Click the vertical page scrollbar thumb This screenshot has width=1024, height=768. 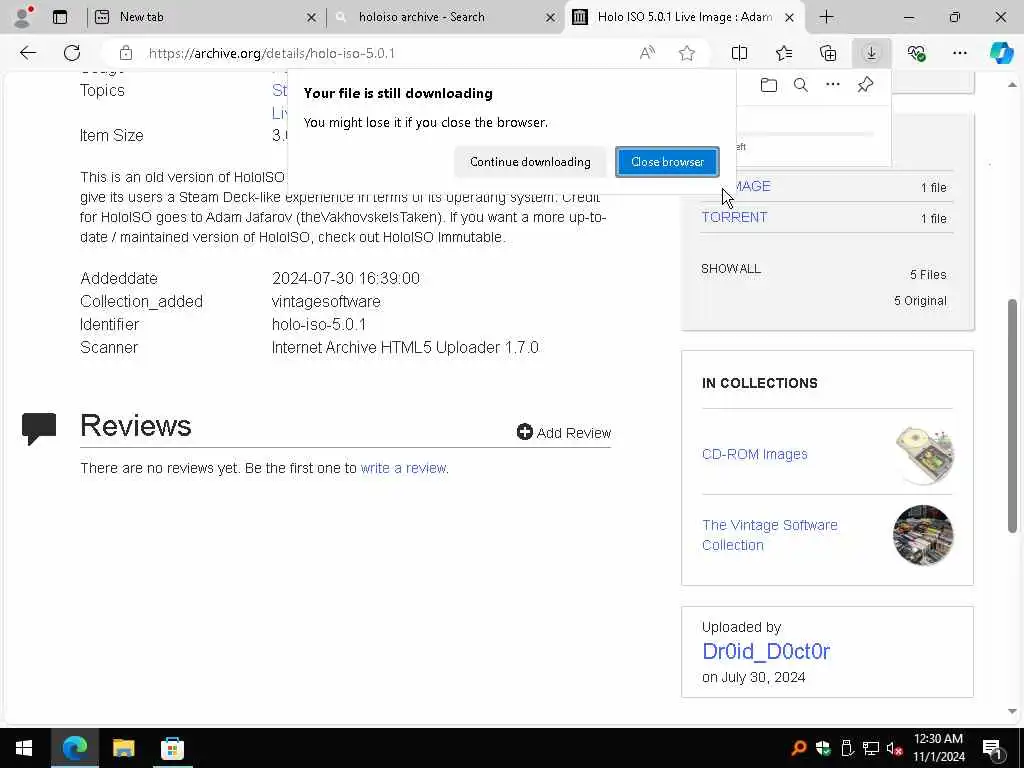click(x=1012, y=415)
